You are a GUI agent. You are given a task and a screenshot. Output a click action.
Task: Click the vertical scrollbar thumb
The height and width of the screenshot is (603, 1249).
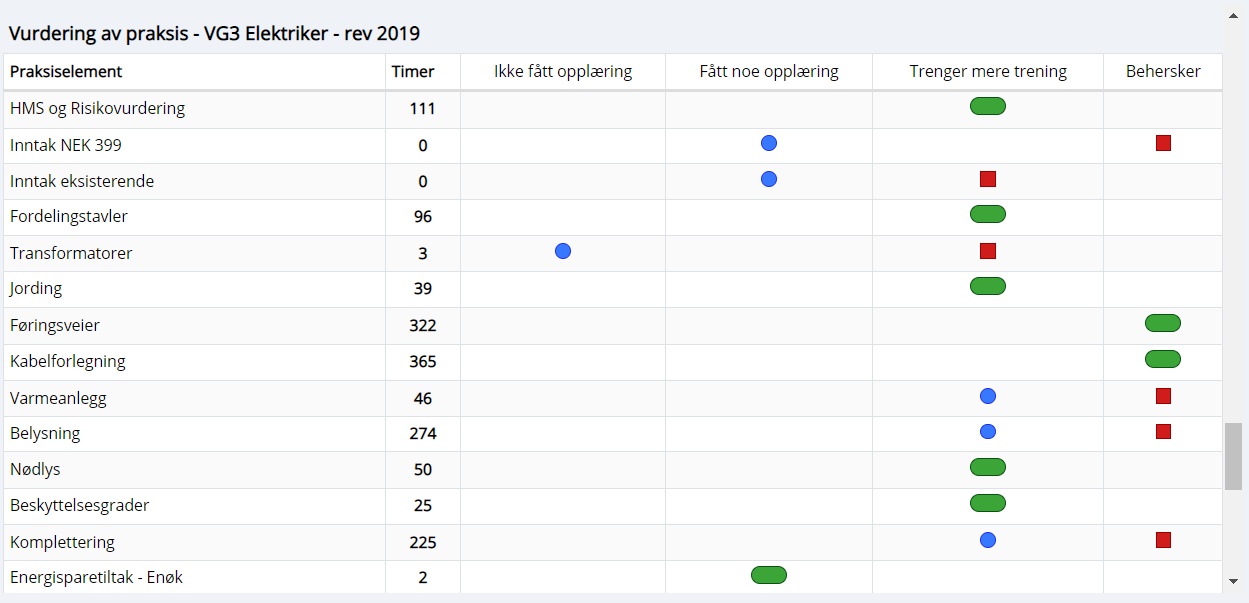pyautogui.click(x=1234, y=456)
